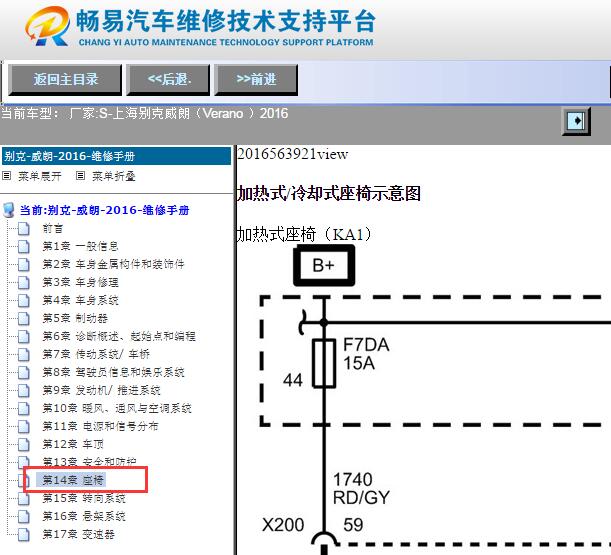Image resolution: width=611 pixels, height=555 pixels.
Task: Click page icon next to 第5章
Action: click(24, 318)
